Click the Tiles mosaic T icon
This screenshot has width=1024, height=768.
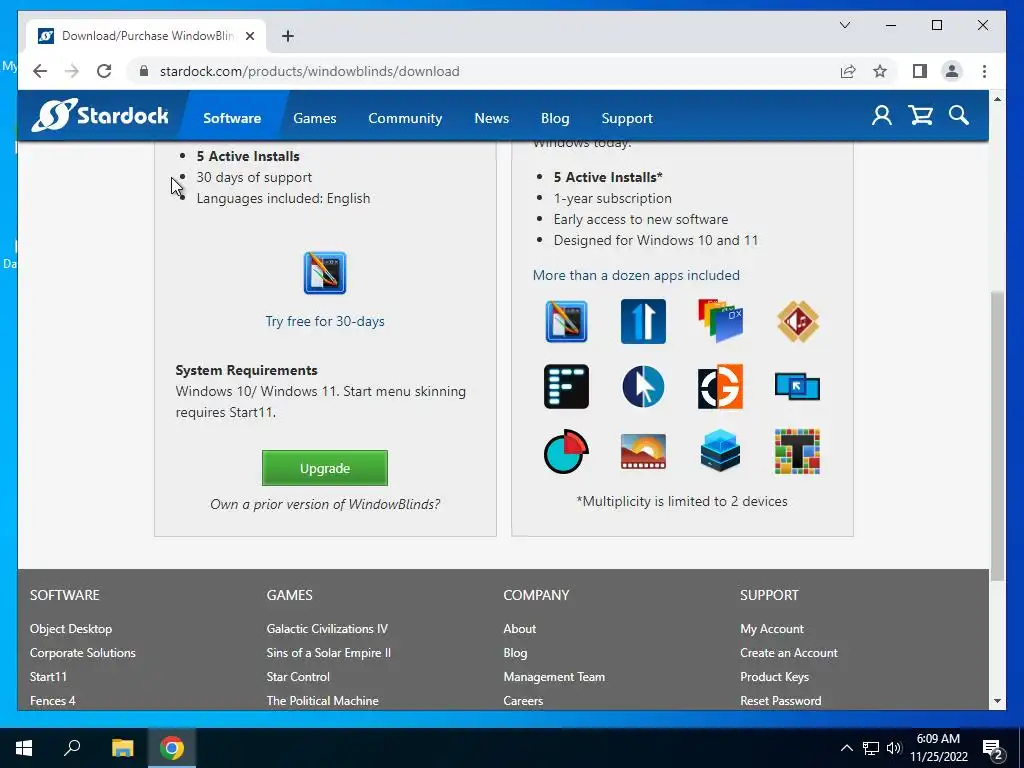797,451
